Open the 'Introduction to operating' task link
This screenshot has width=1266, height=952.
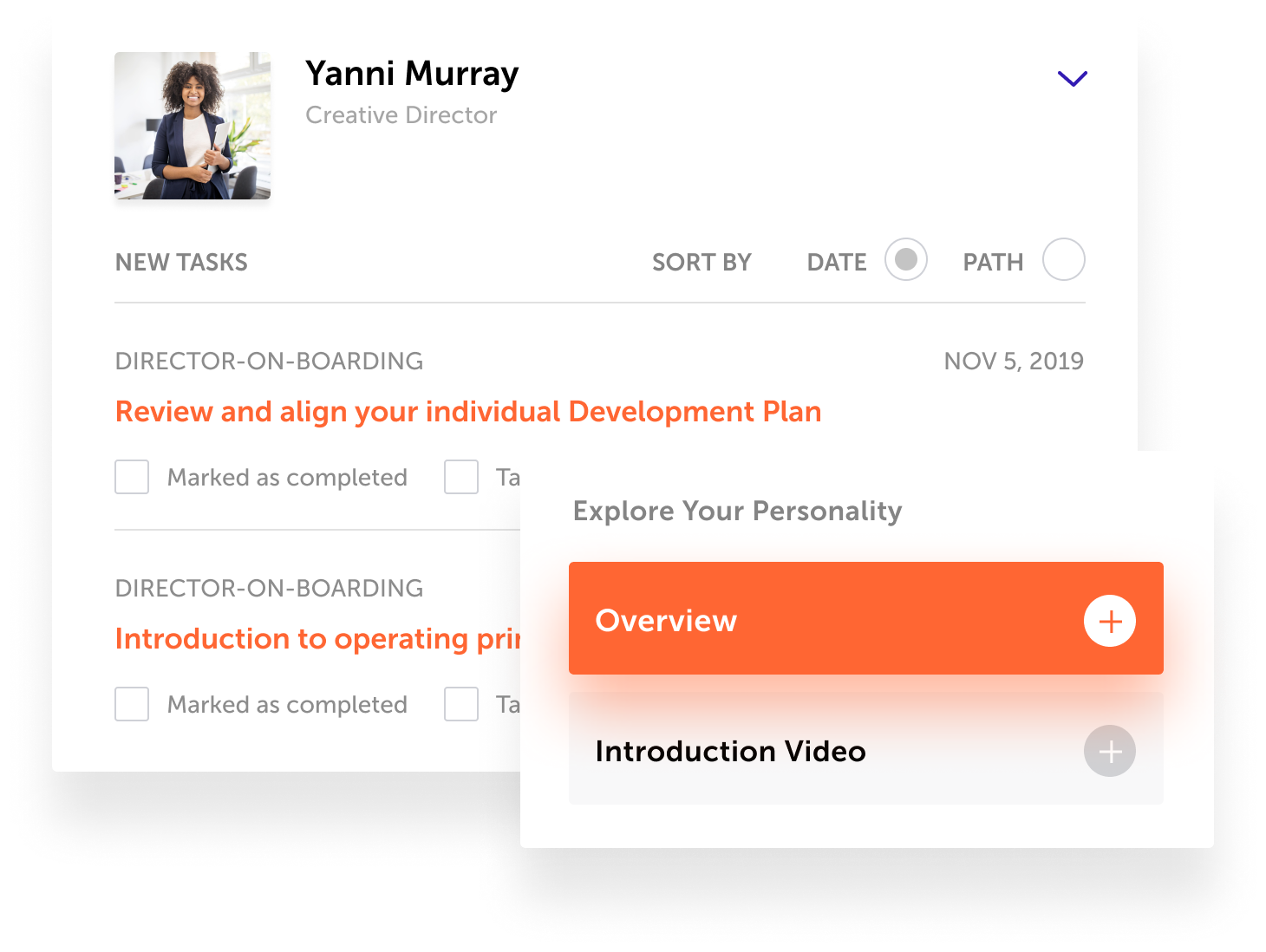[x=317, y=639]
